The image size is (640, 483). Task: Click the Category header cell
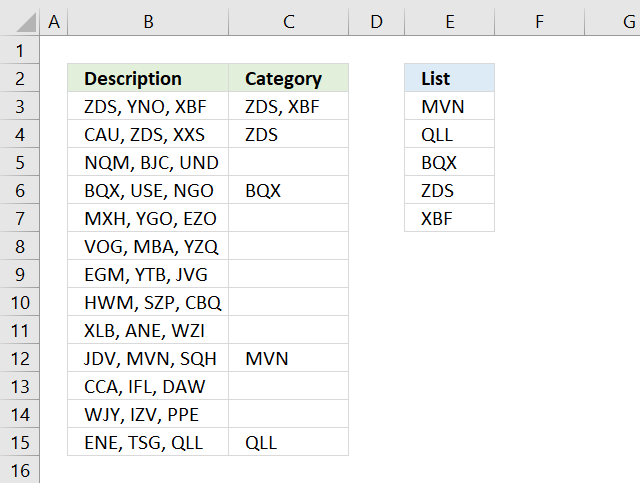(x=288, y=78)
